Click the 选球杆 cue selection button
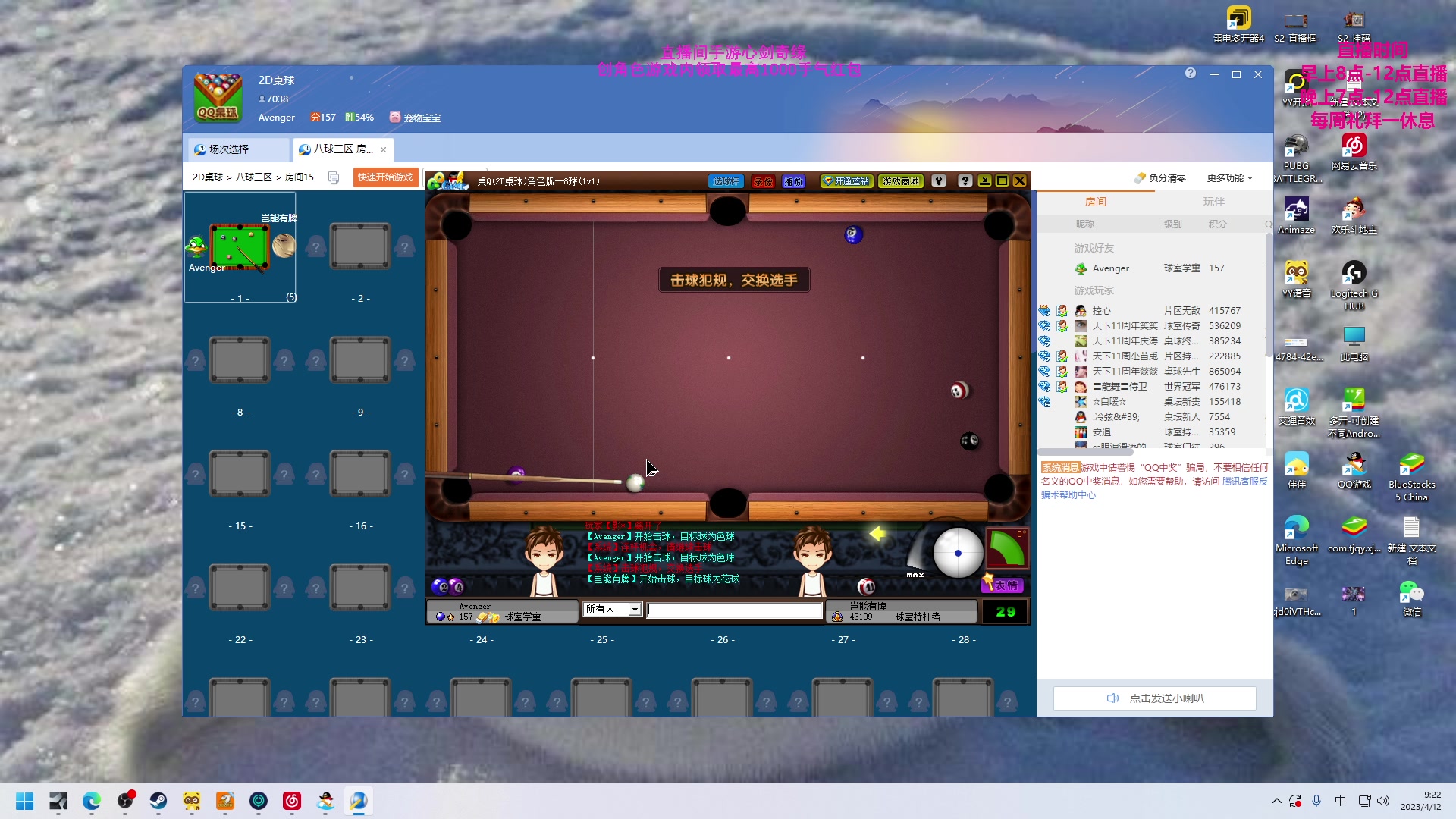 click(726, 181)
